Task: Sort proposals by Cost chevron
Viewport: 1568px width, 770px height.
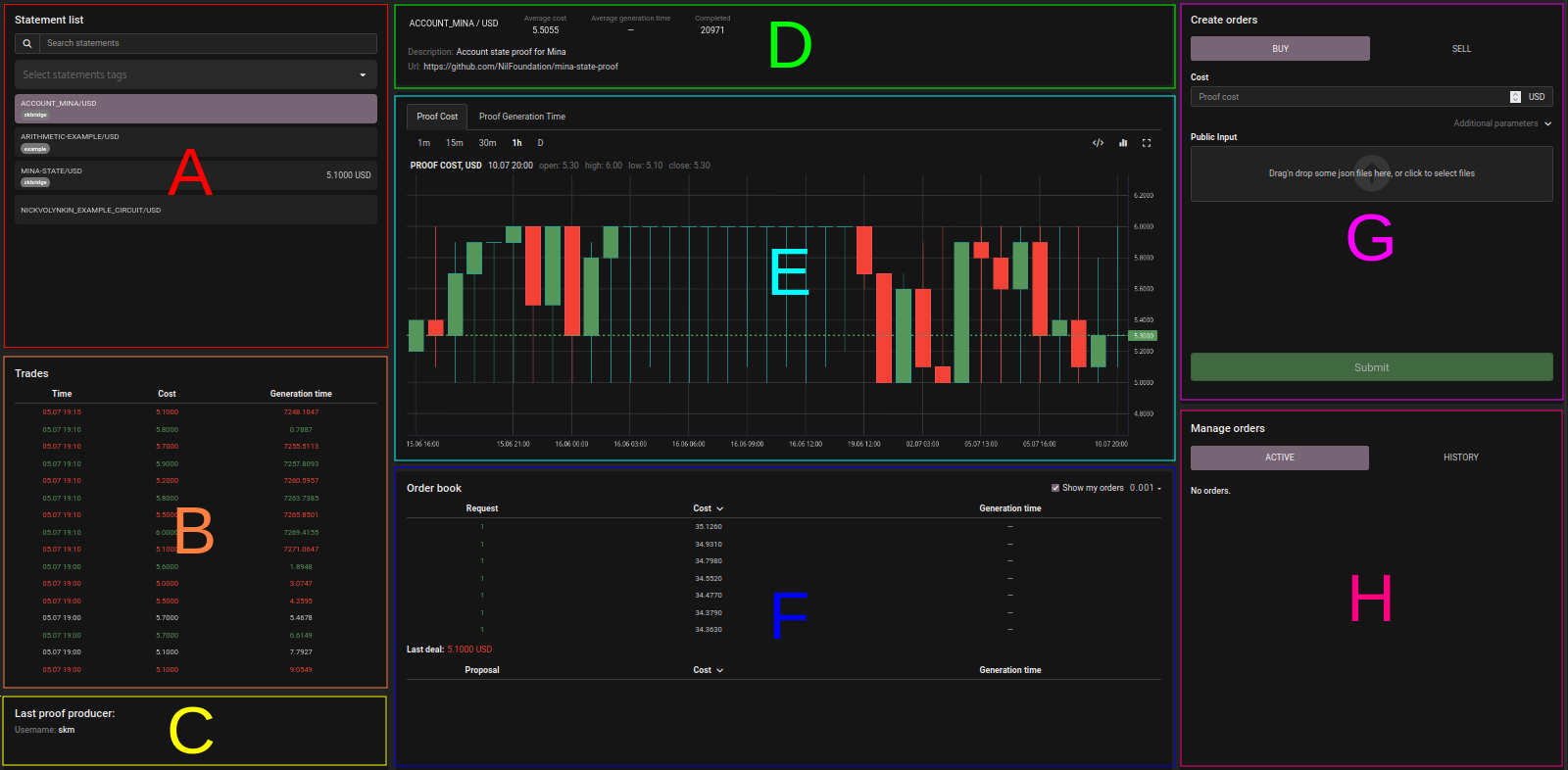Action: [720, 671]
